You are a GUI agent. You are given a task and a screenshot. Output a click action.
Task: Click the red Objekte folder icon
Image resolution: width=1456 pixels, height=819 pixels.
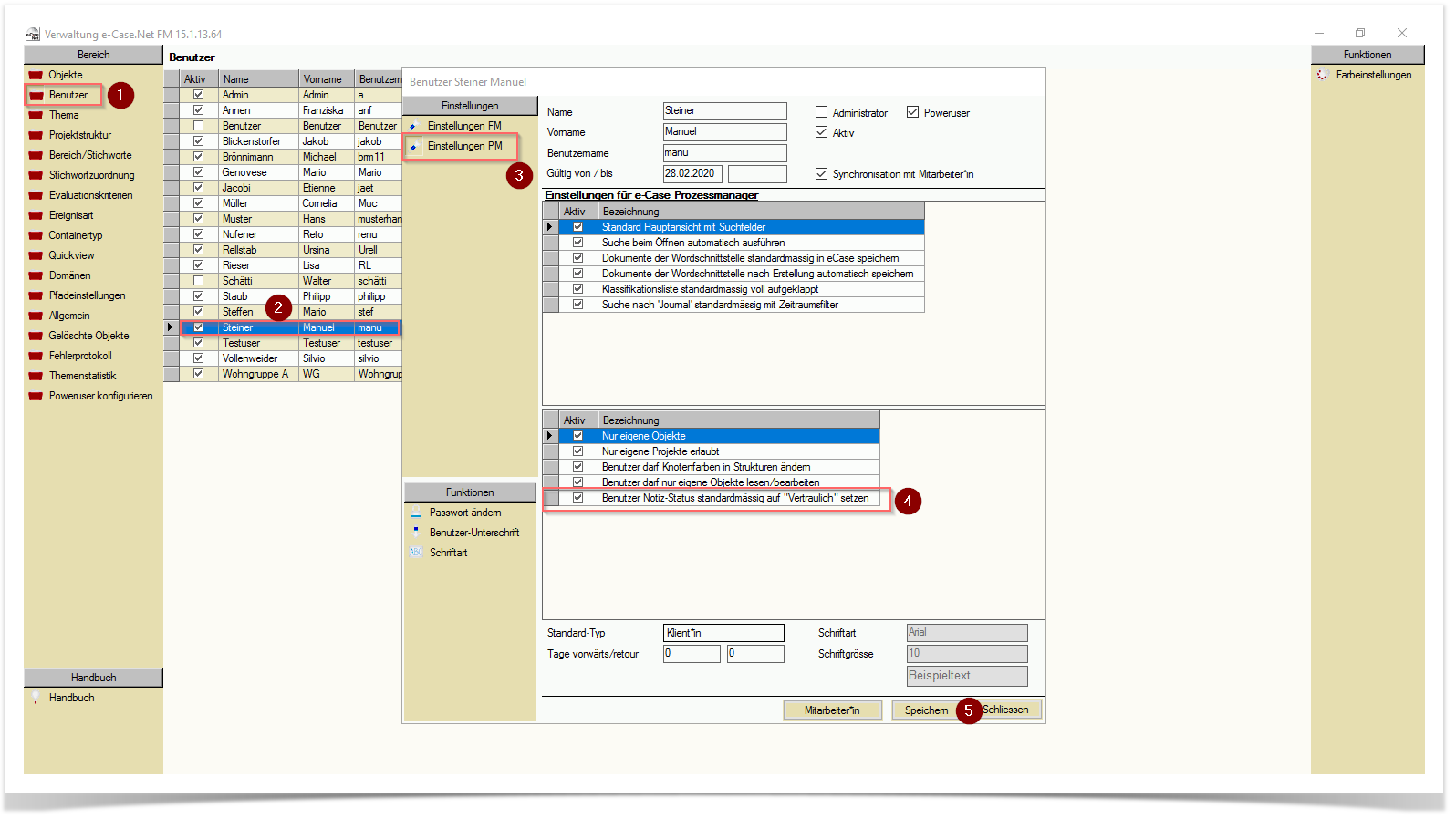coord(36,75)
